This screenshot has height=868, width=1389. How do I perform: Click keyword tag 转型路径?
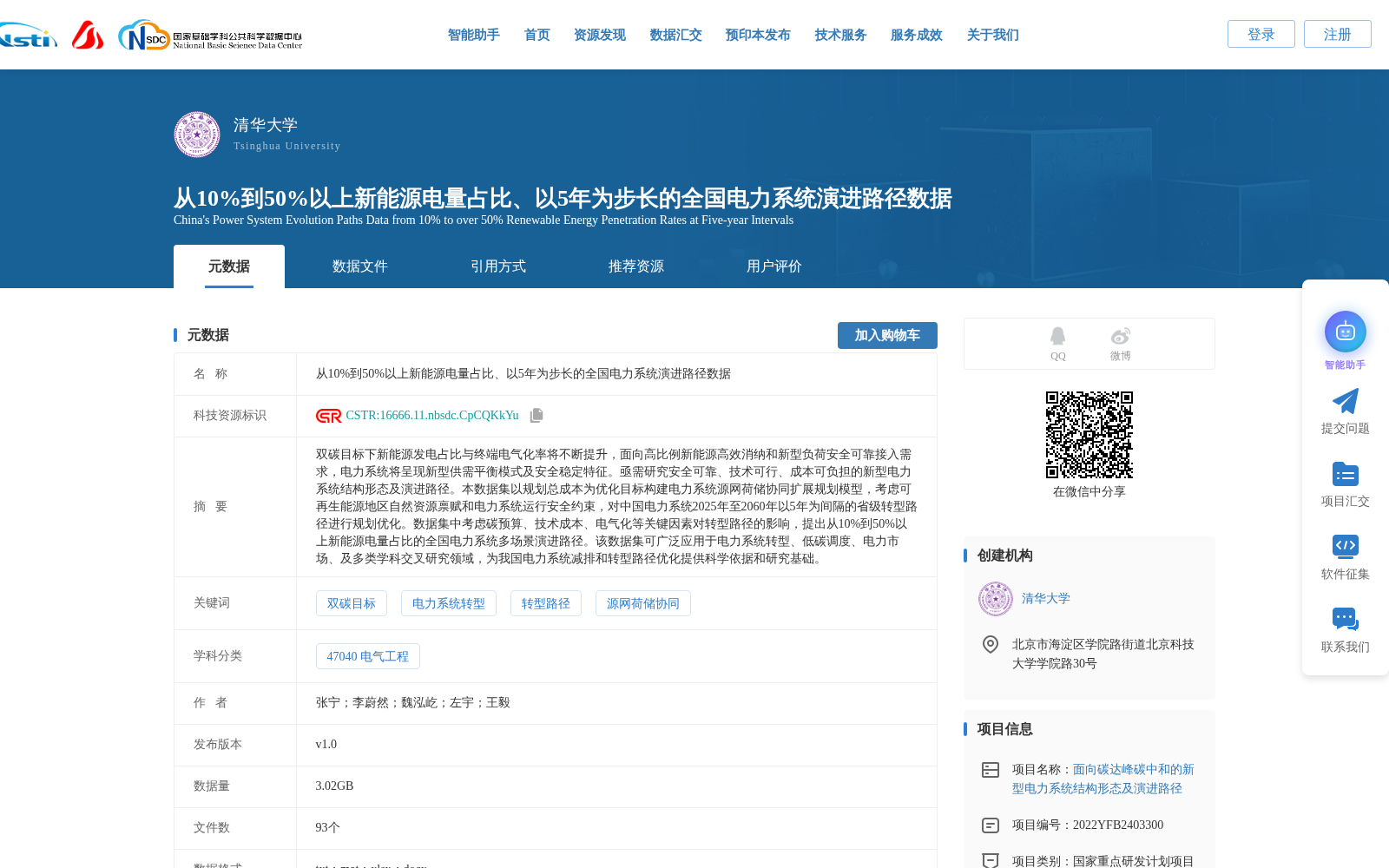click(x=545, y=603)
